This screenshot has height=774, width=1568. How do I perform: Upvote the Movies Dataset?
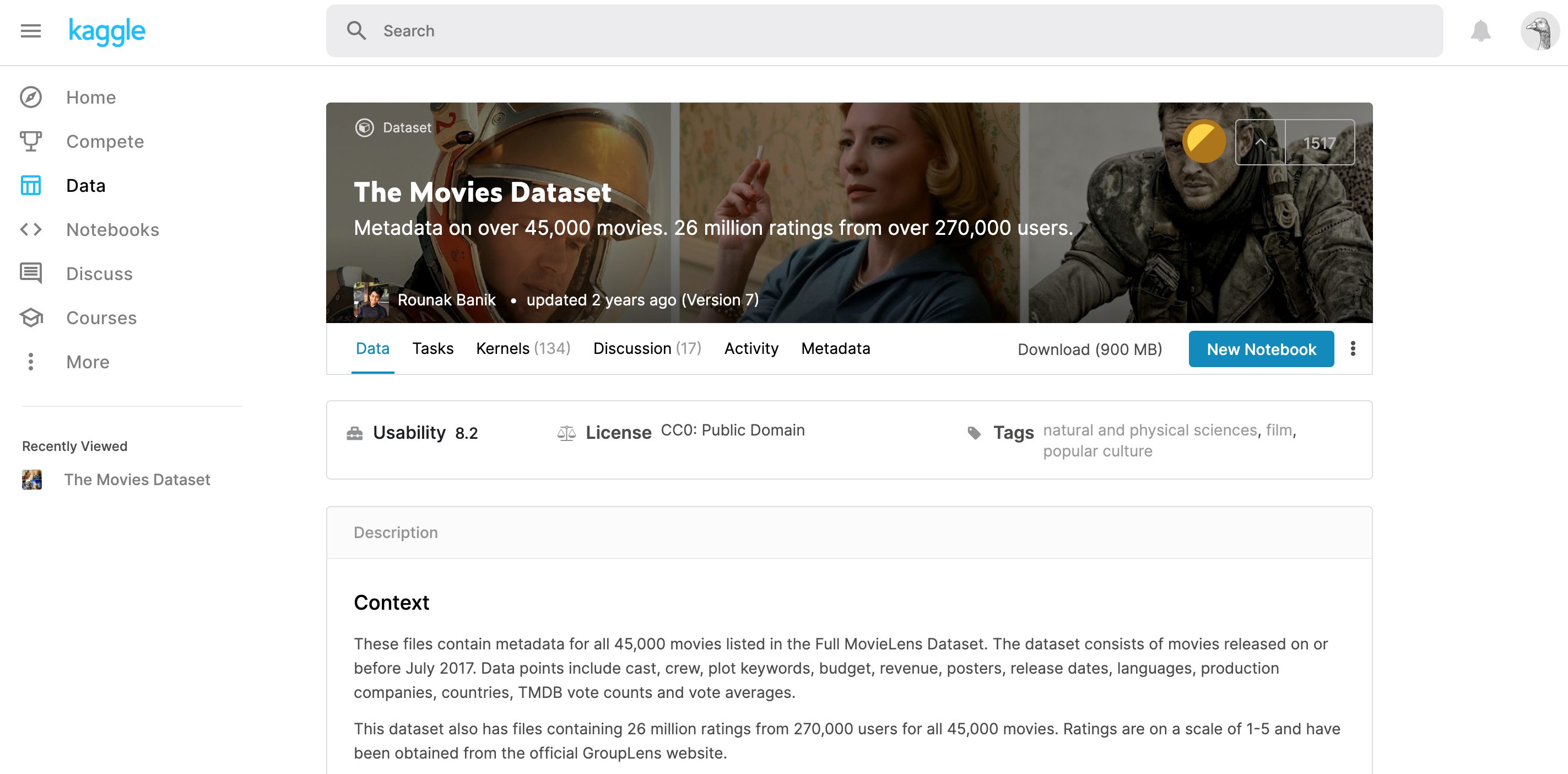1260,142
